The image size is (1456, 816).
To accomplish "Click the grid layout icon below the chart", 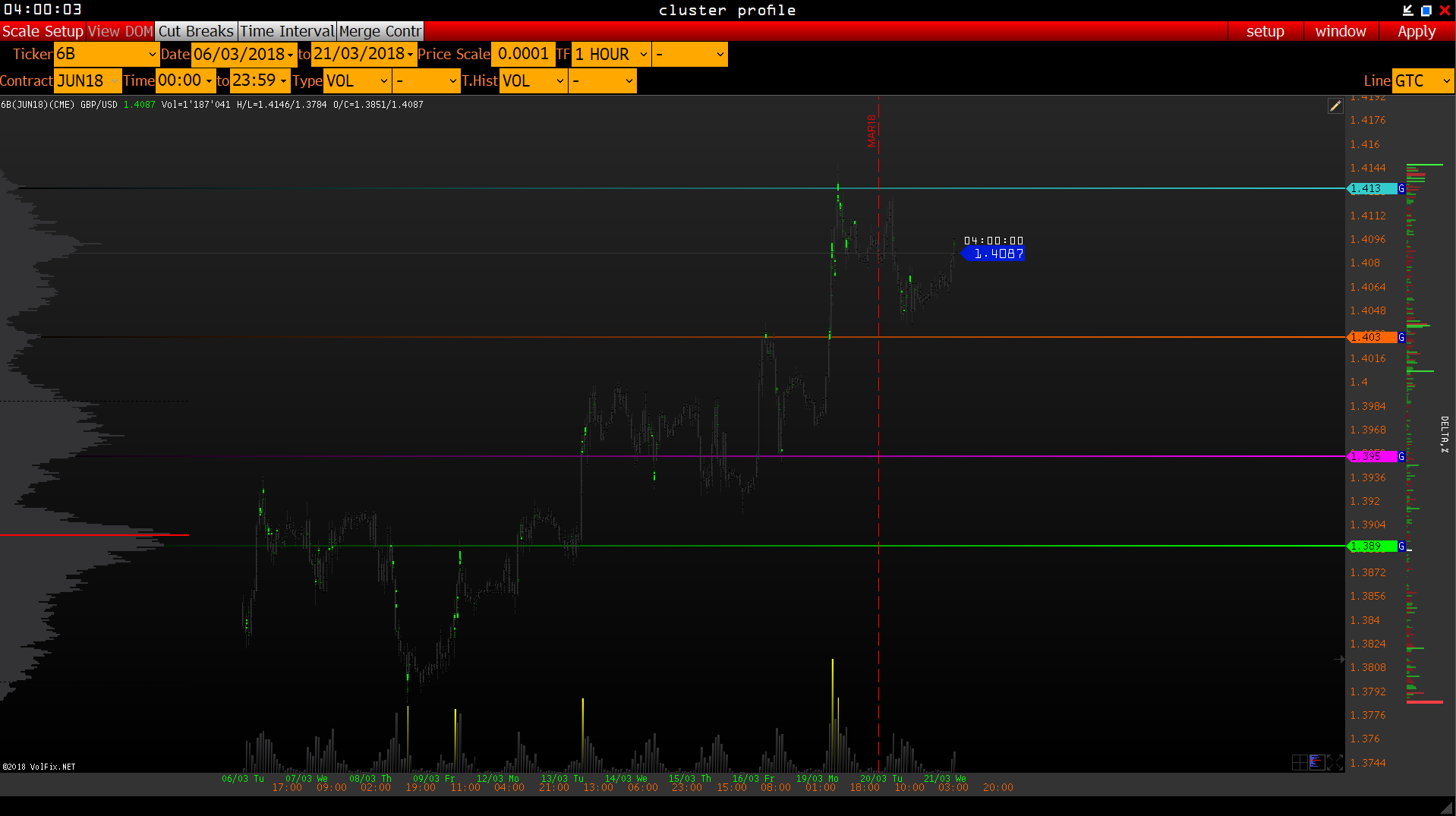I will click(x=1300, y=762).
